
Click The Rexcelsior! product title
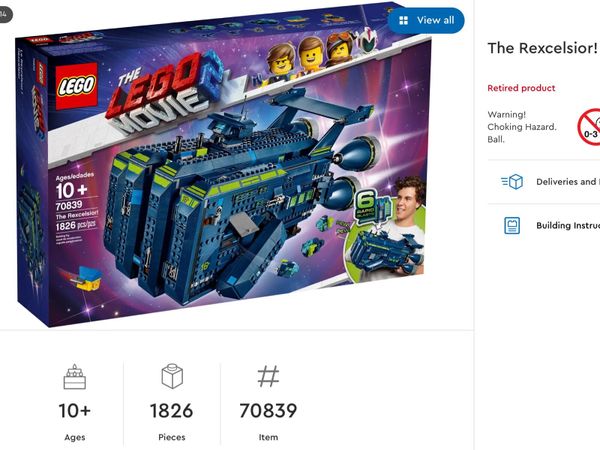(542, 48)
